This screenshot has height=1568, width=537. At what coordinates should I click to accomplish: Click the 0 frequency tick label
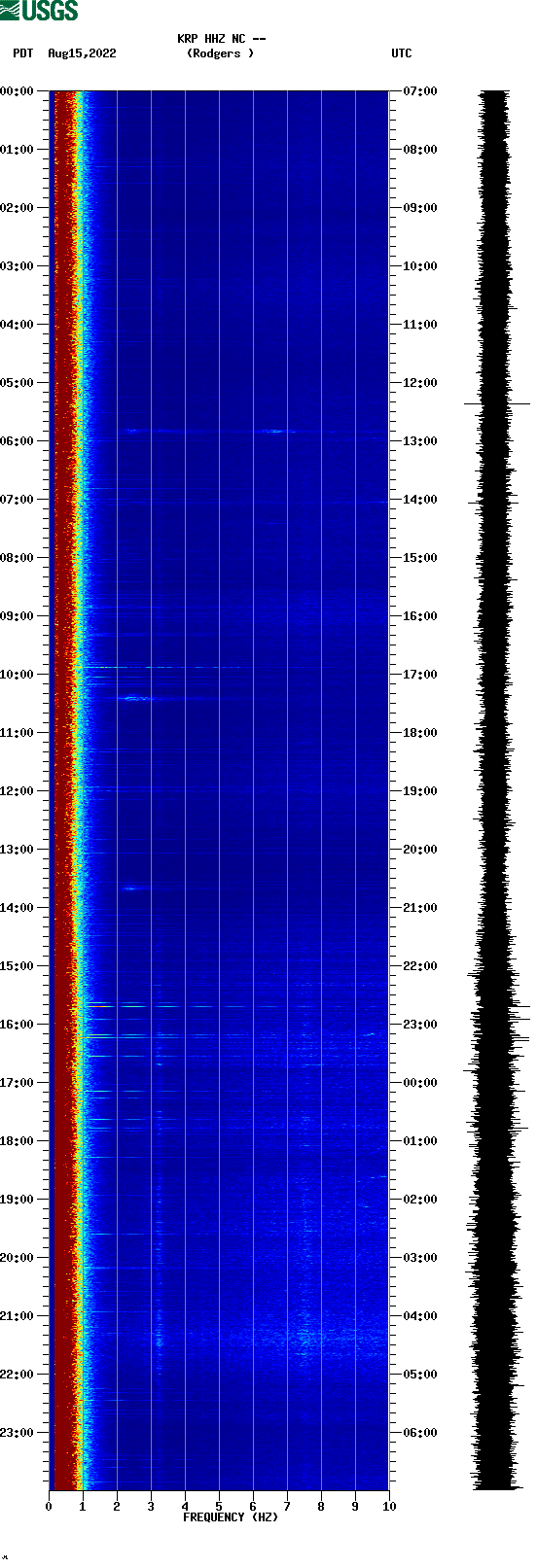[x=49, y=1507]
